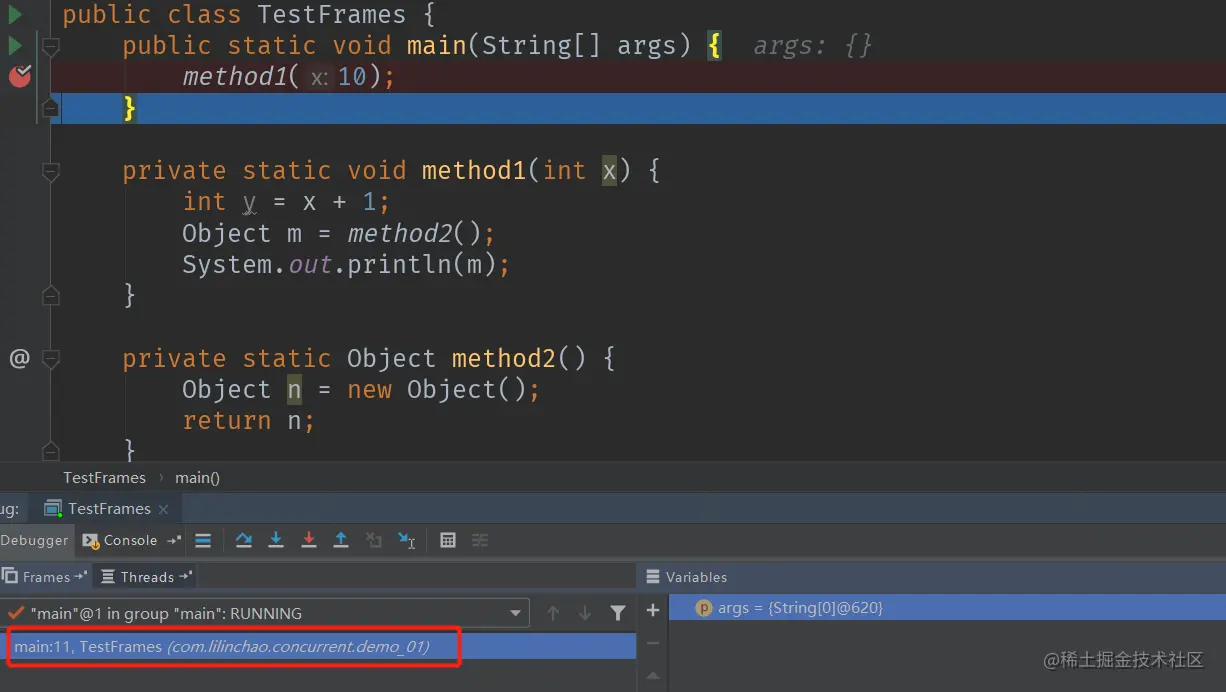1226x692 pixels.
Task: Click the @ annotation gutter icon at method2
Action: click(19, 358)
